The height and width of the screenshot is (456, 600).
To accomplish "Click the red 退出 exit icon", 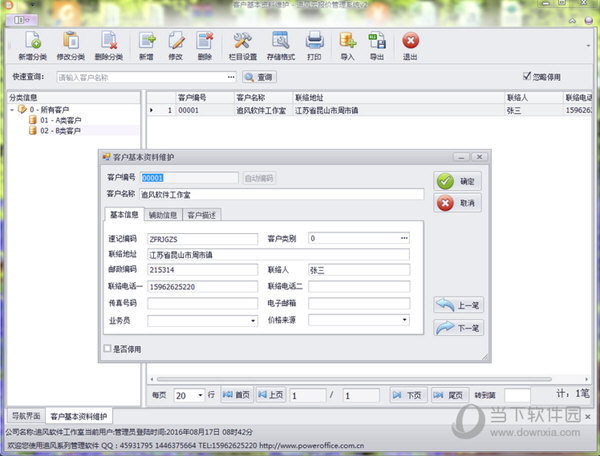I will tap(410, 46).
